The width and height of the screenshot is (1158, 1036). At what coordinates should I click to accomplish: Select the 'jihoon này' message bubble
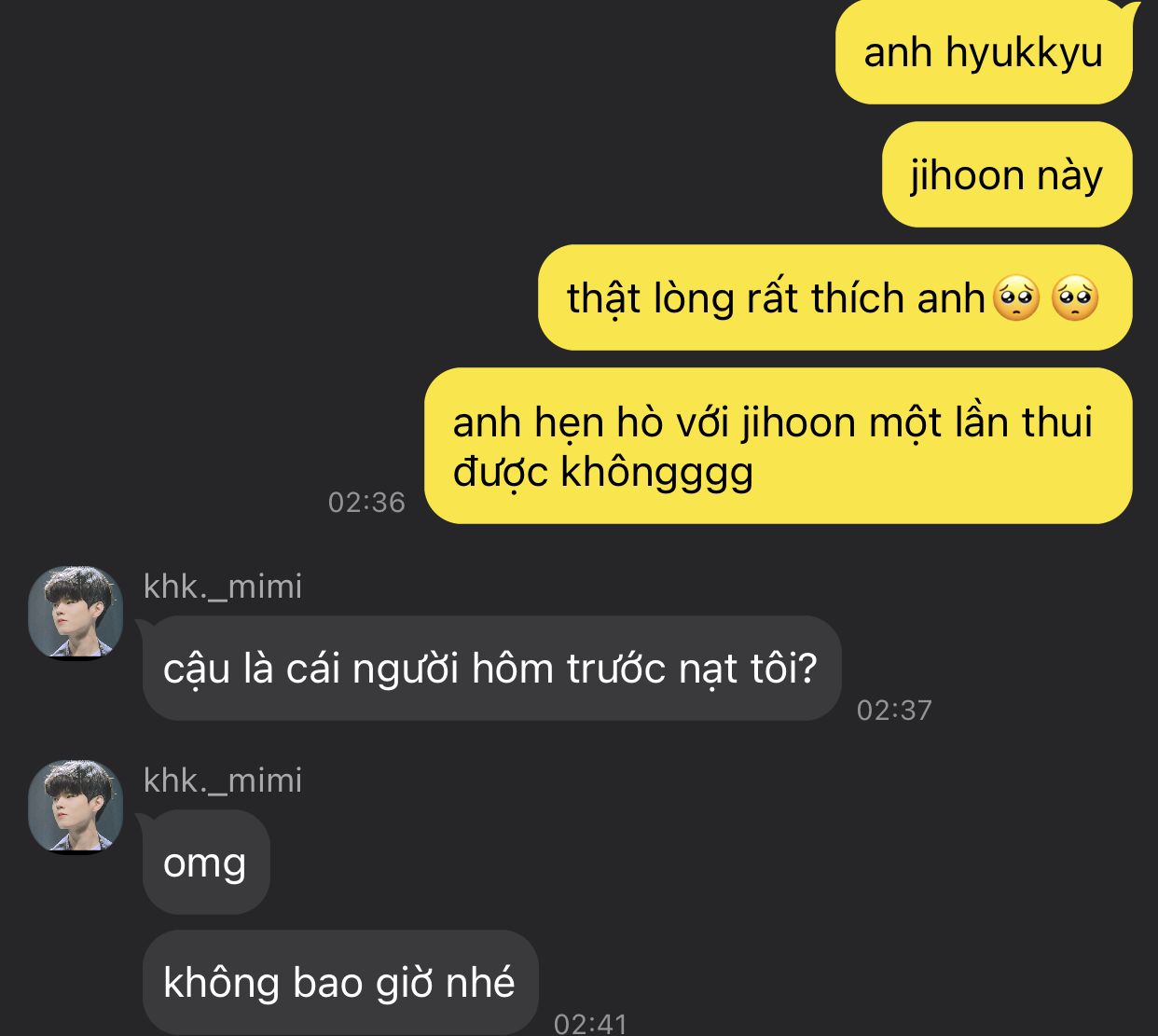tap(1007, 174)
